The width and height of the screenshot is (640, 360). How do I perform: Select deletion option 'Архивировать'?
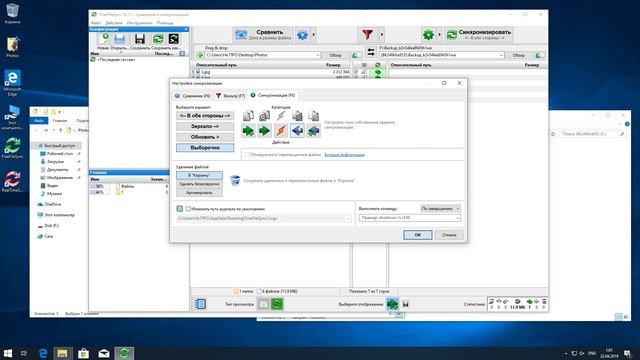(x=200, y=193)
